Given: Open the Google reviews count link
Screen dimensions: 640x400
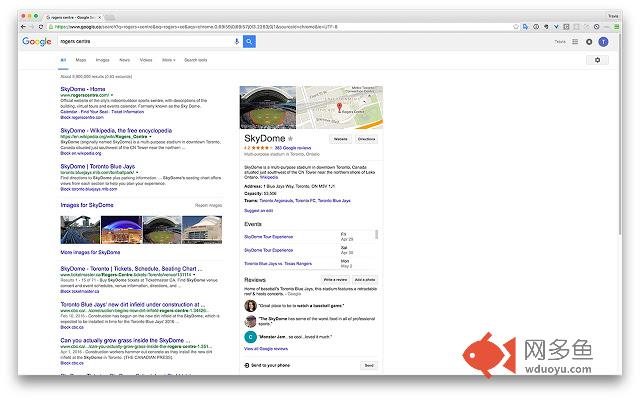Looking at the screenshot, I should point(293,148).
